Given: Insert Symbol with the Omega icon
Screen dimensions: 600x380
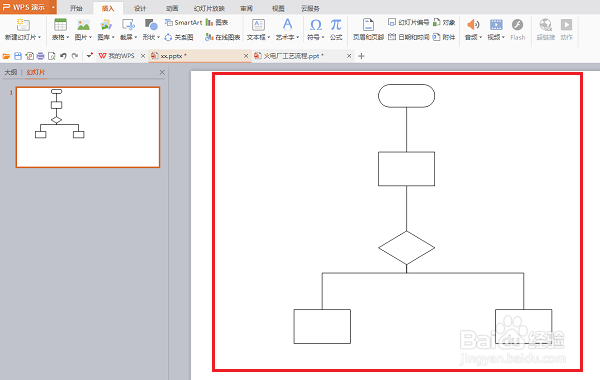Looking at the screenshot, I should 316,25.
